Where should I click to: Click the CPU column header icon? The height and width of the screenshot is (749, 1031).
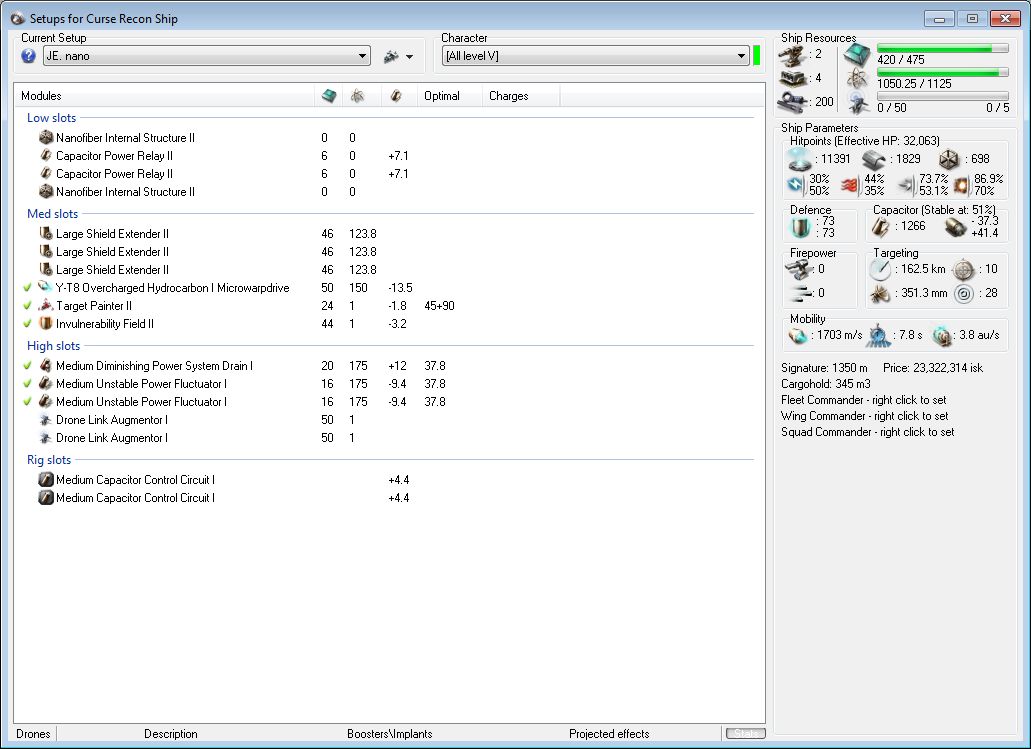329,96
